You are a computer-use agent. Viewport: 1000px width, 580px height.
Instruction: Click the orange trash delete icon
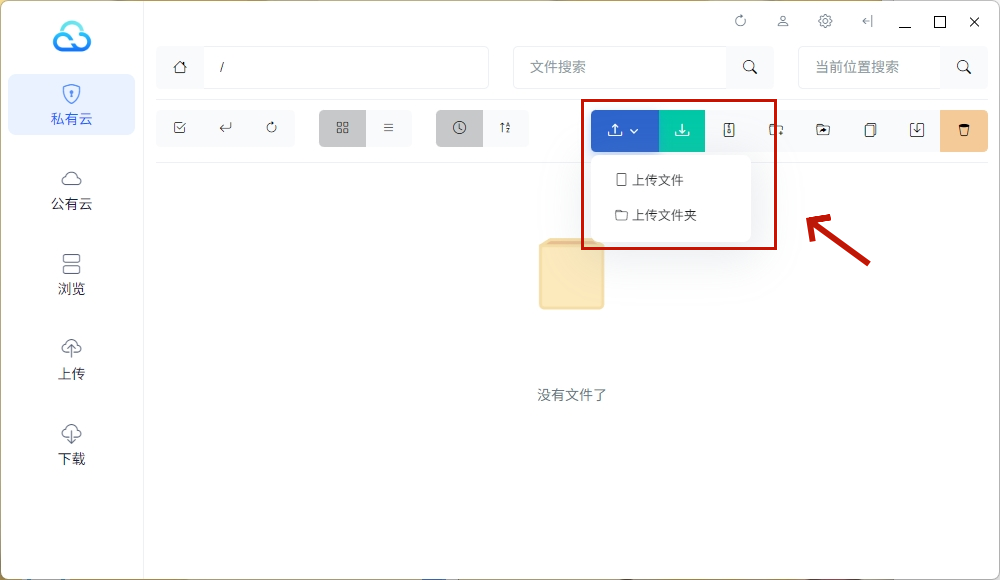pos(964,130)
